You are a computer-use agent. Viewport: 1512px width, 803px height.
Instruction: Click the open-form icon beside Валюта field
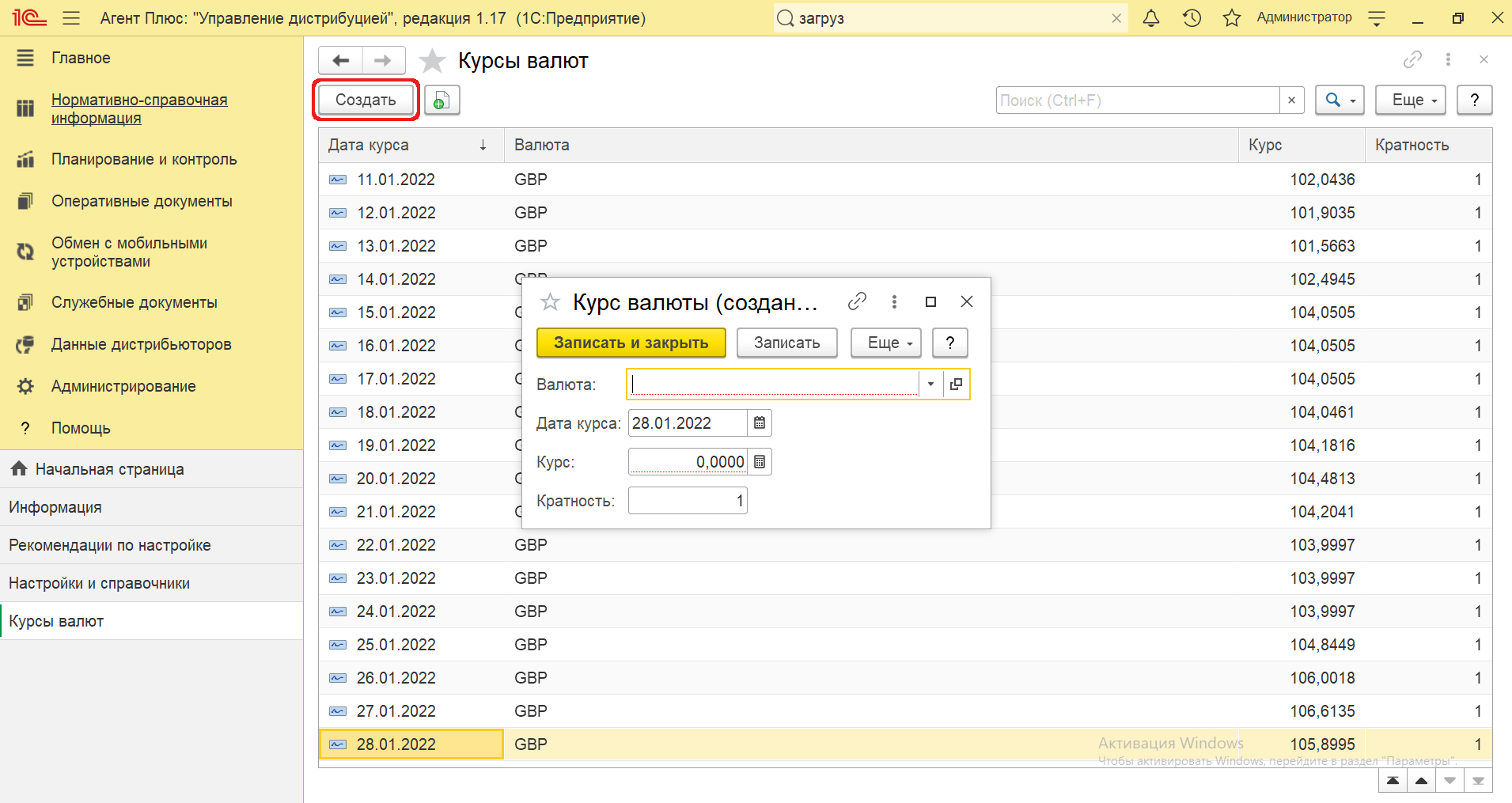coord(956,384)
